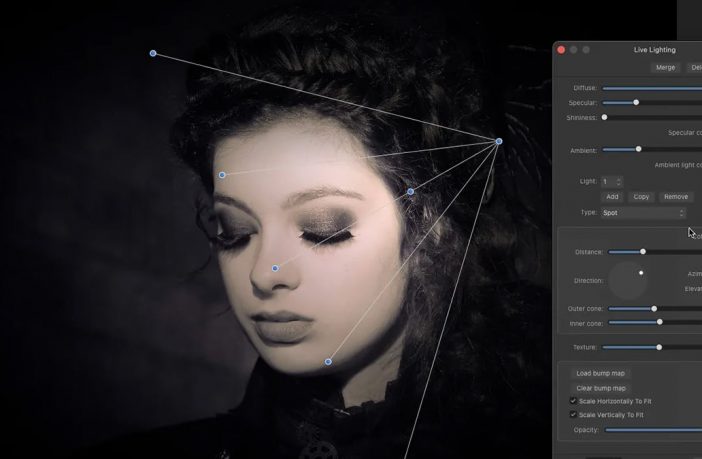The height and width of the screenshot is (459, 702).
Task: Click the light handle in the top-left background
Action: (153, 53)
